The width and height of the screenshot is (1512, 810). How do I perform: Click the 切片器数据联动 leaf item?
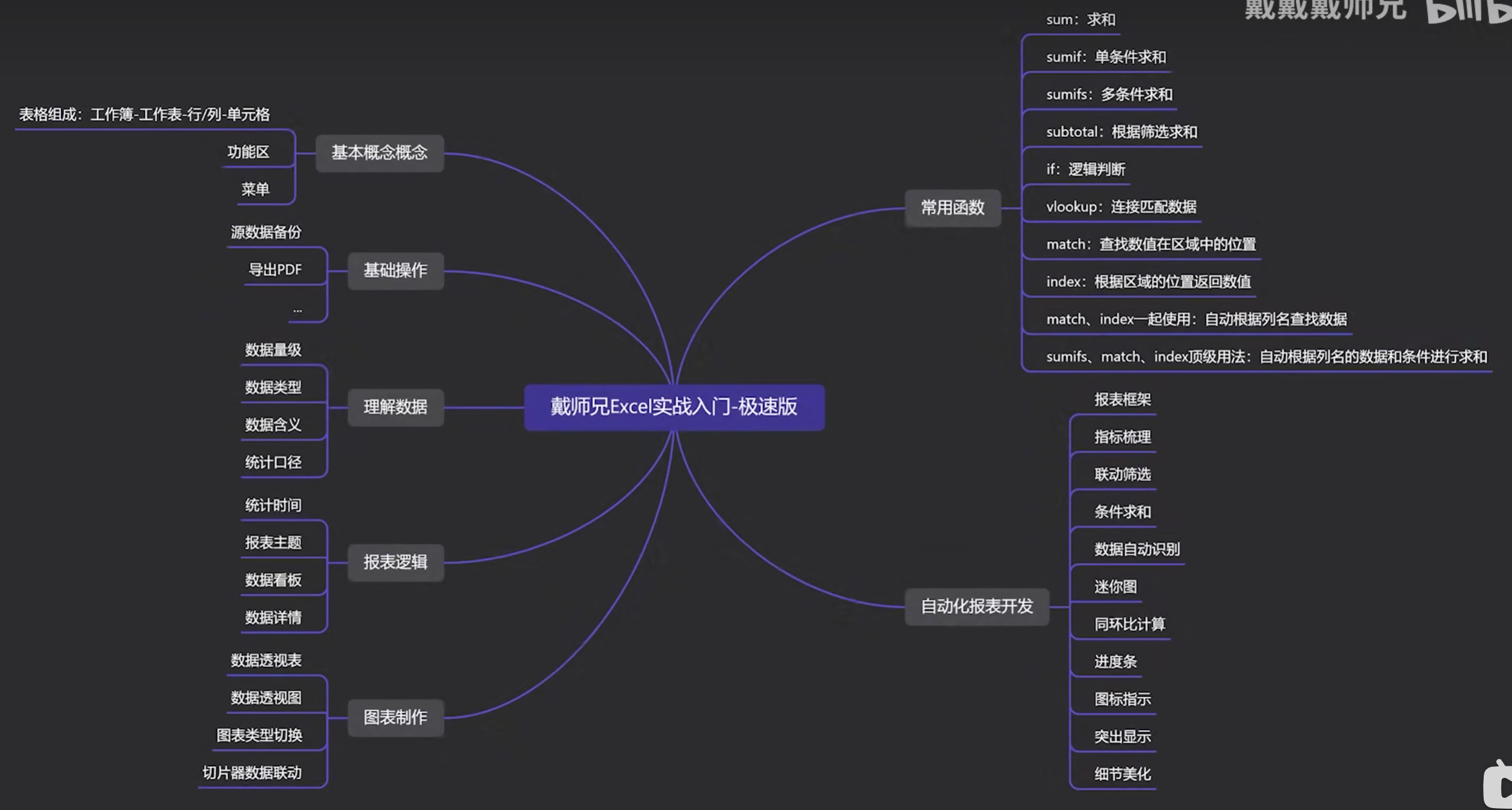pyautogui.click(x=252, y=773)
